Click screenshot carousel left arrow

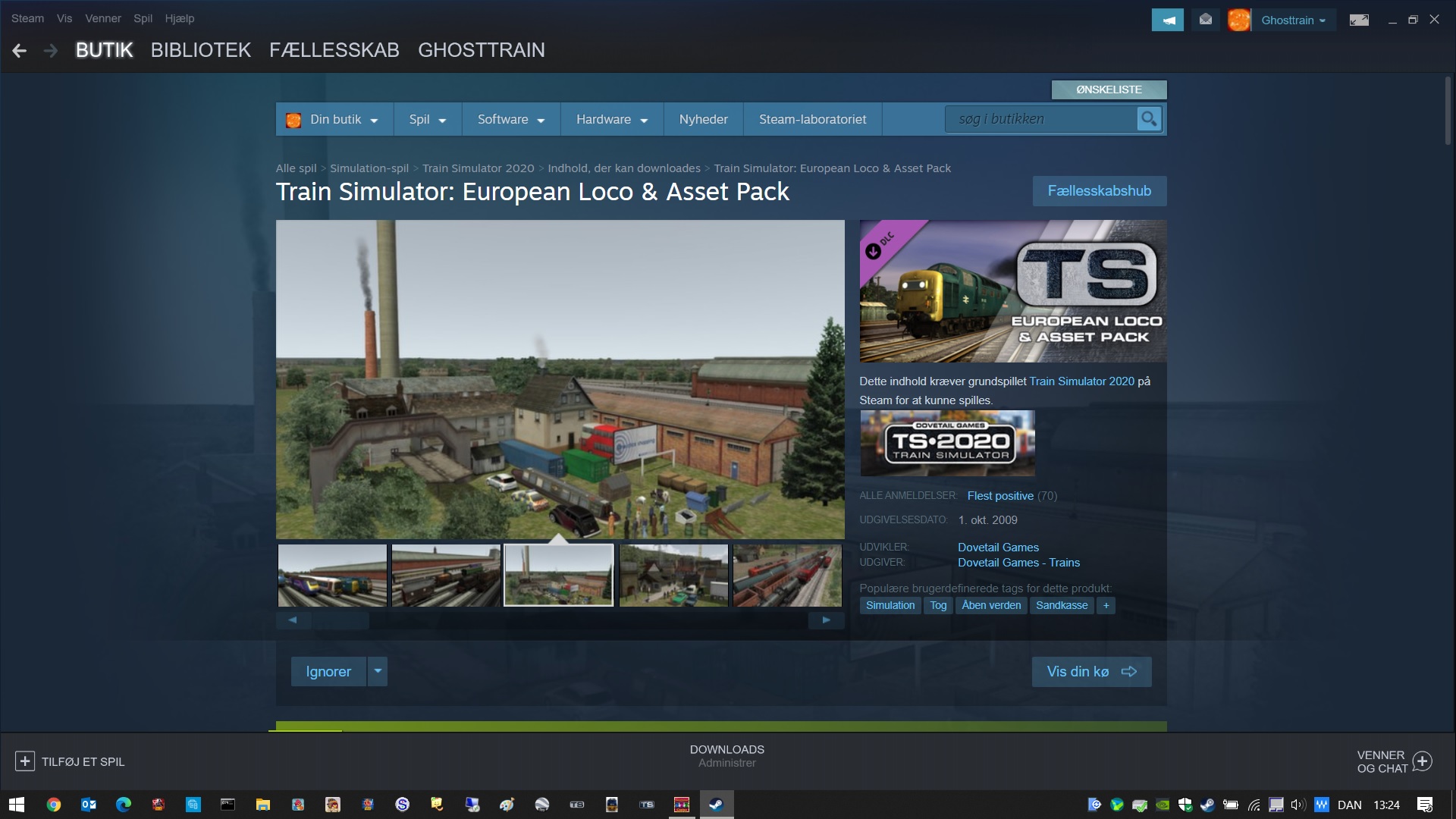293,620
